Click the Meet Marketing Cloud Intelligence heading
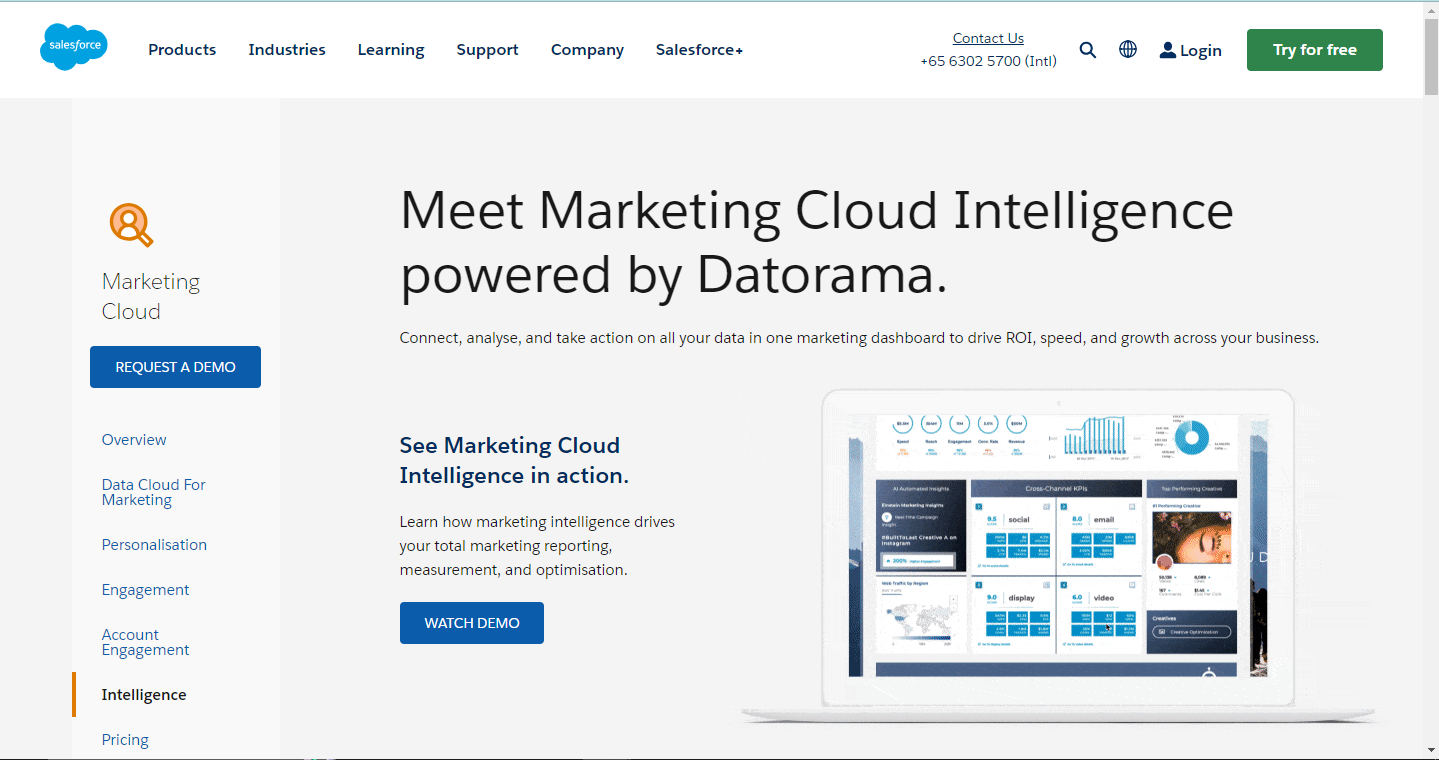 817,242
